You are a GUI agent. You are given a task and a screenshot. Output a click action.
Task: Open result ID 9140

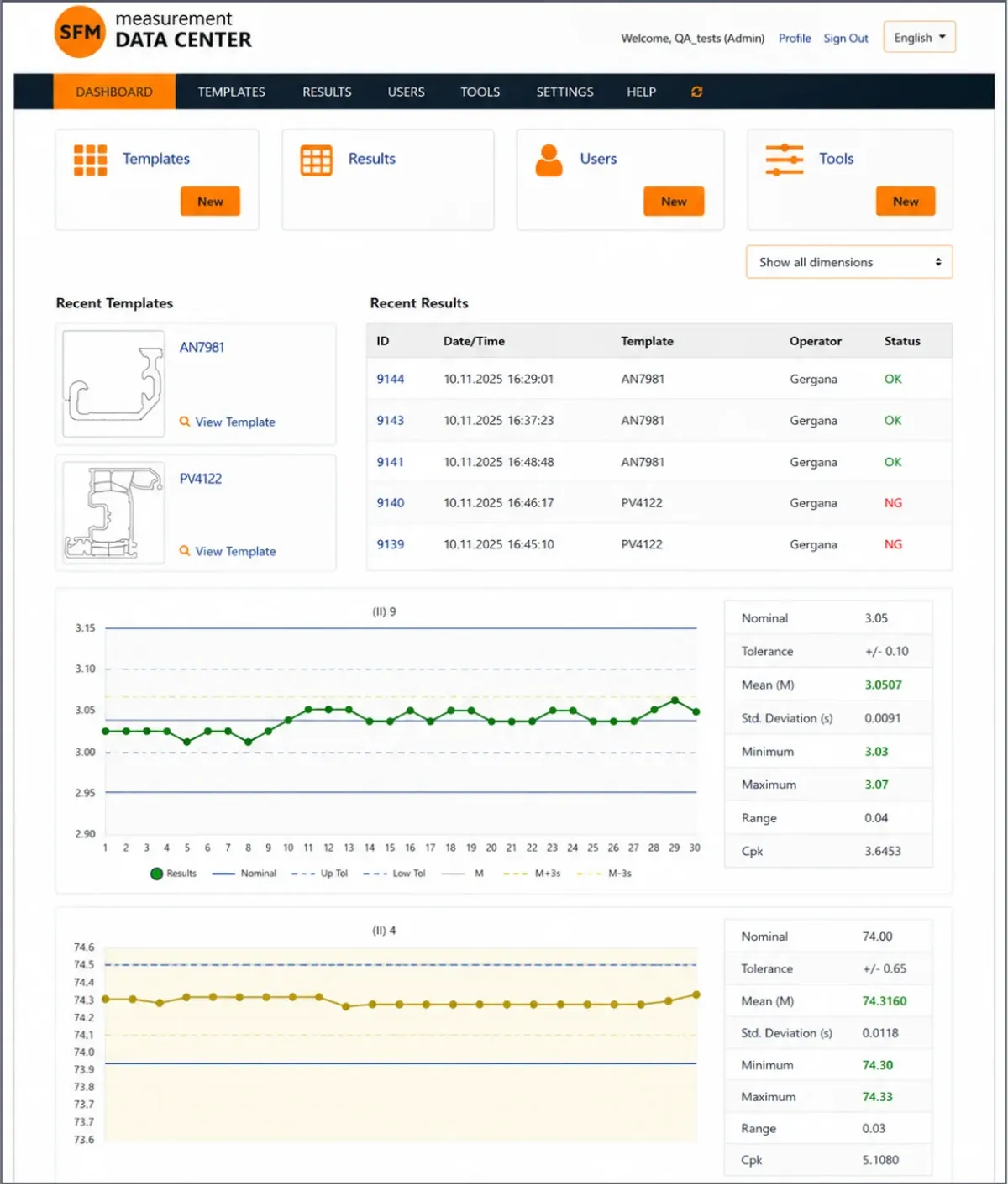[390, 503]
